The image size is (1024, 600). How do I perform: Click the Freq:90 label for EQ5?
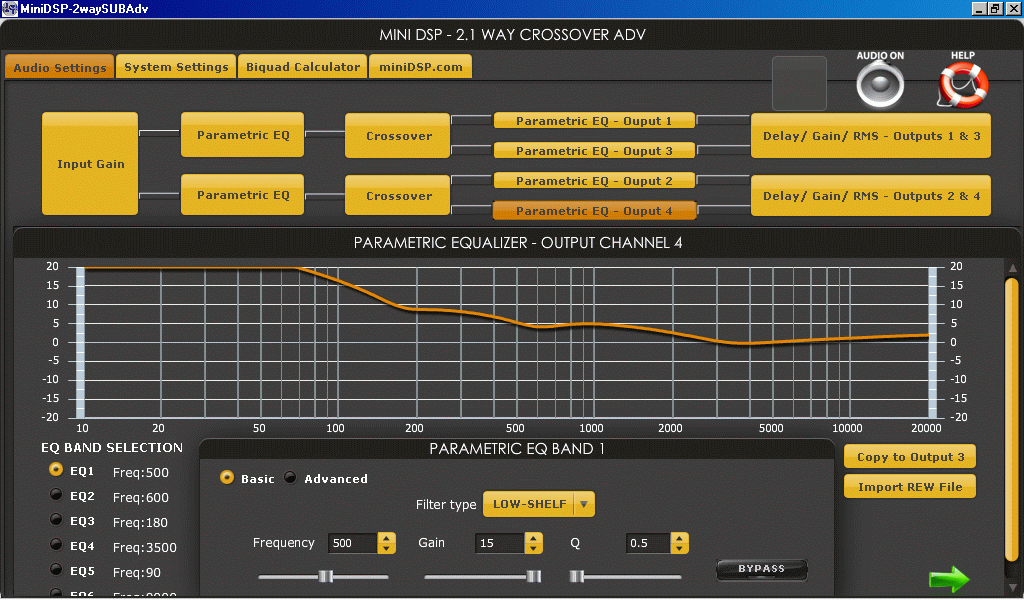pos(136,572)
